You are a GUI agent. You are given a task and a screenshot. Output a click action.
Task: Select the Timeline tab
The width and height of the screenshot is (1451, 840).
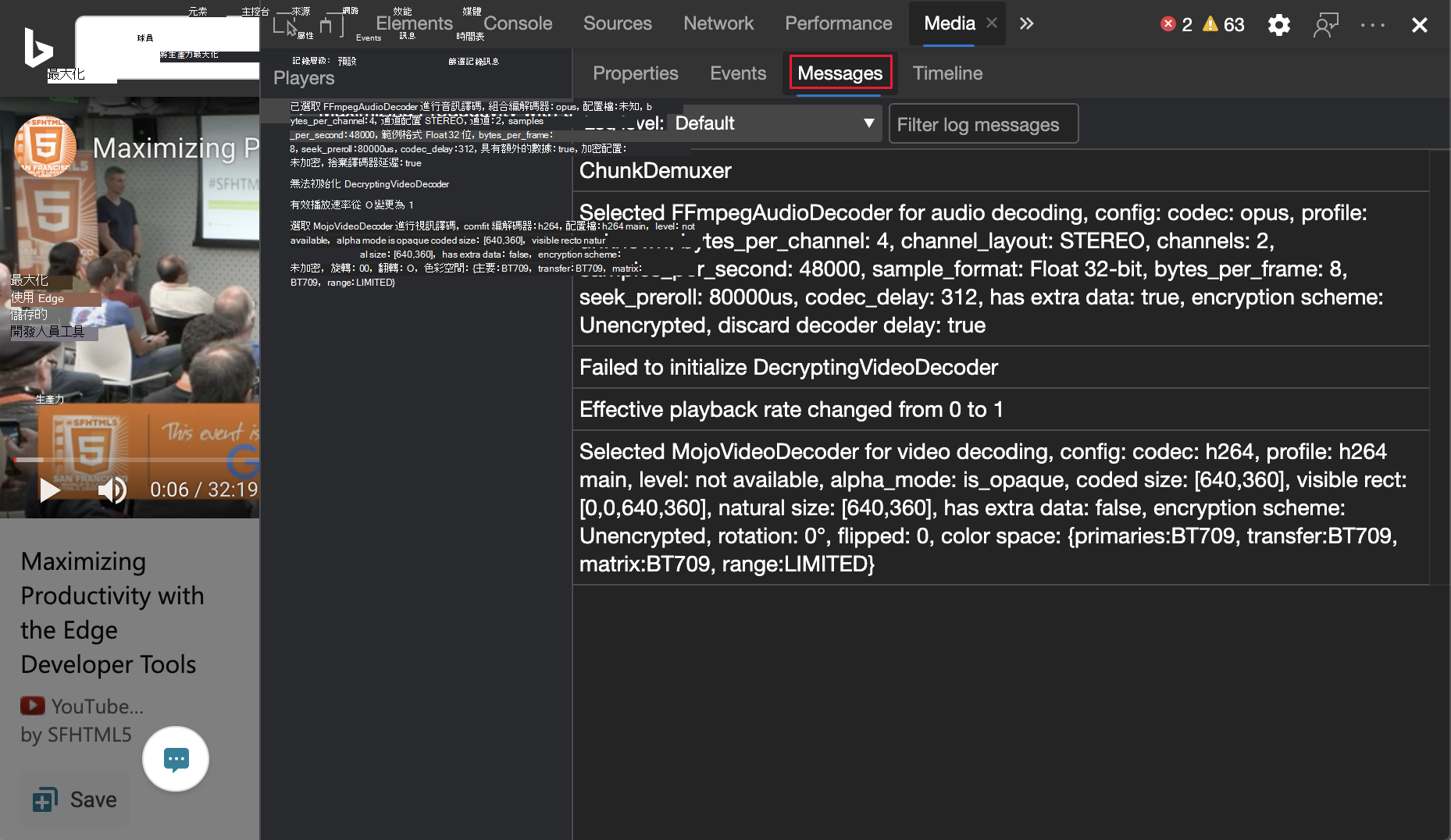tap(947, 73)
